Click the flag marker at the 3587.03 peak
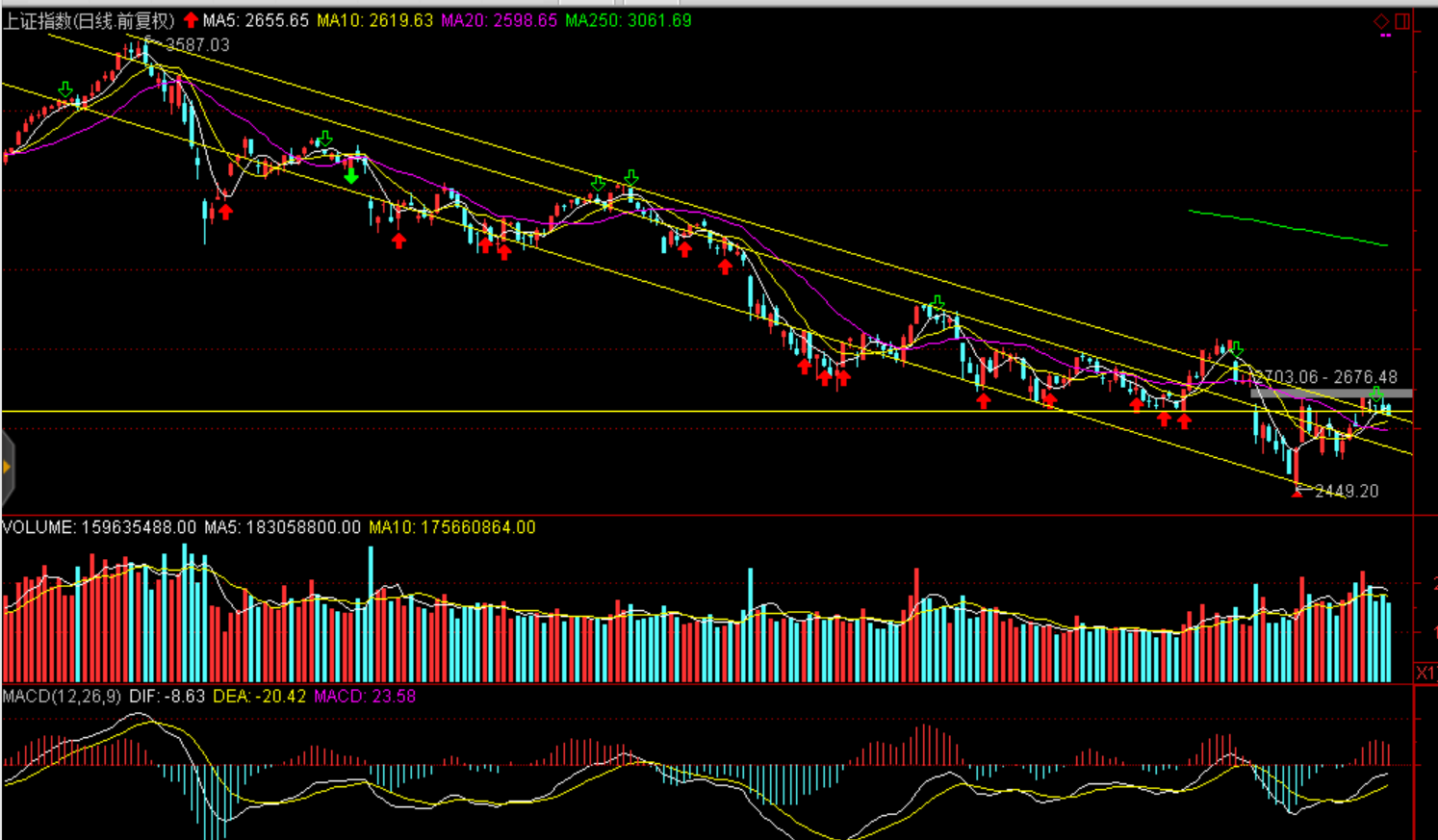Screen dimensions: 1438x840 pyautogui.click(x=147, y=41)
